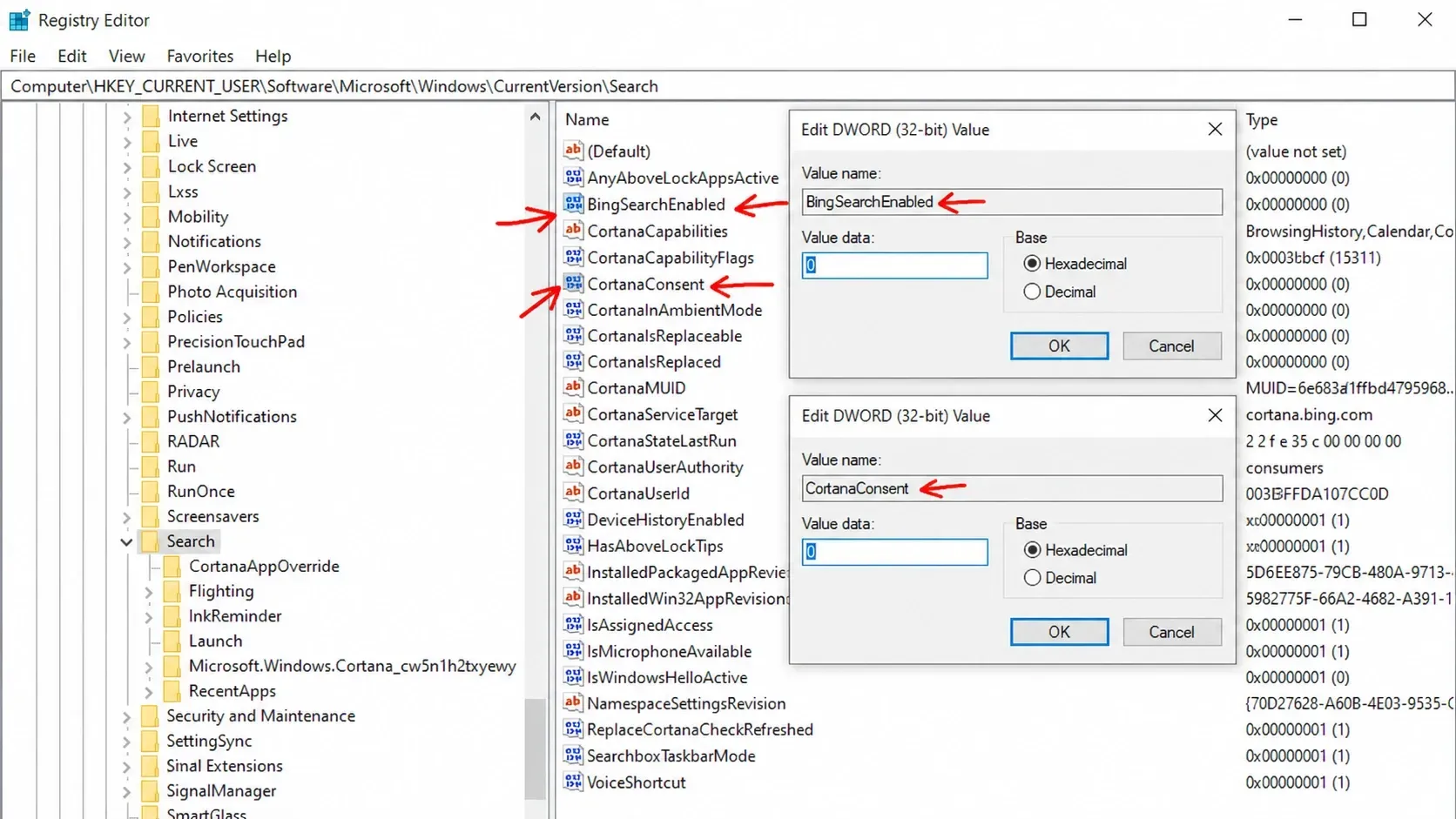This screenshot has width=1456, height=819.
Task: Expand the Lock Screen tree node
Action: coord(127,166)
